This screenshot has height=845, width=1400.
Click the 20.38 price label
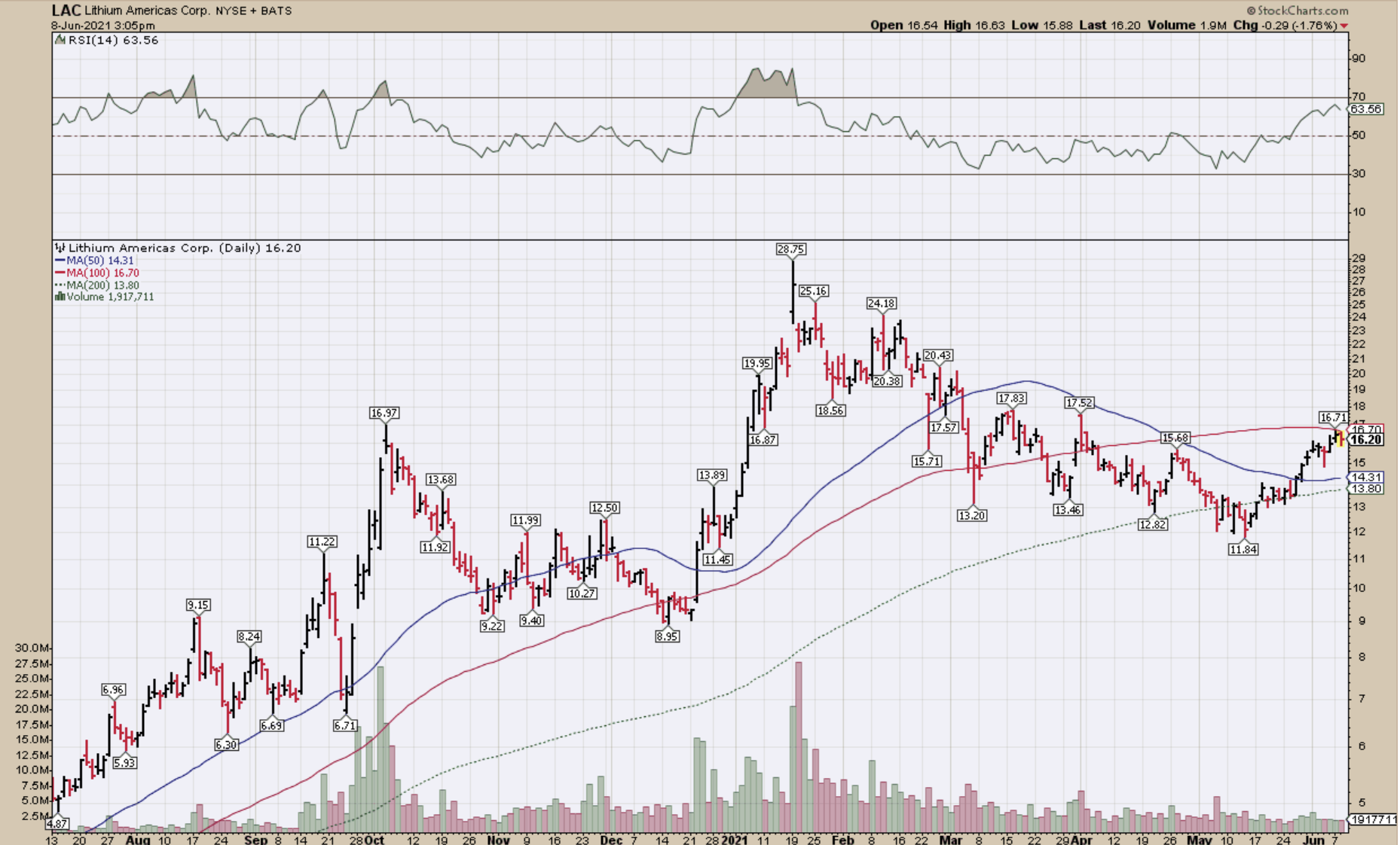[887, 381]
